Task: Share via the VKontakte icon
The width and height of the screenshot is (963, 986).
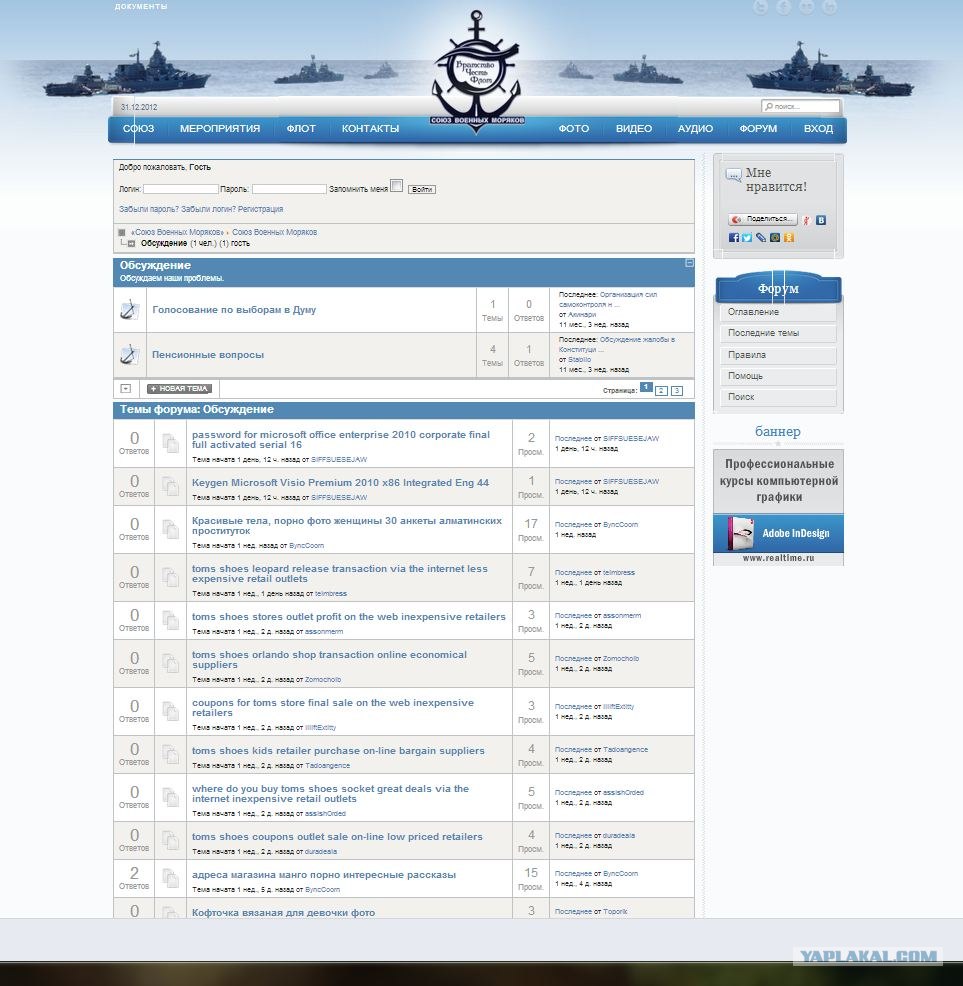Action: (821, 220)
